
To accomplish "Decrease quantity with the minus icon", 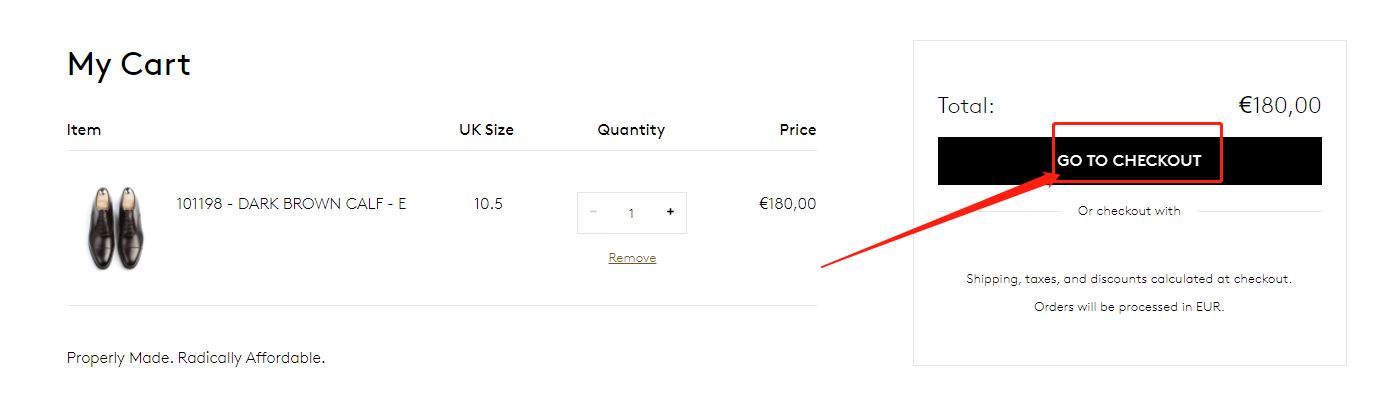I will 593,212.
